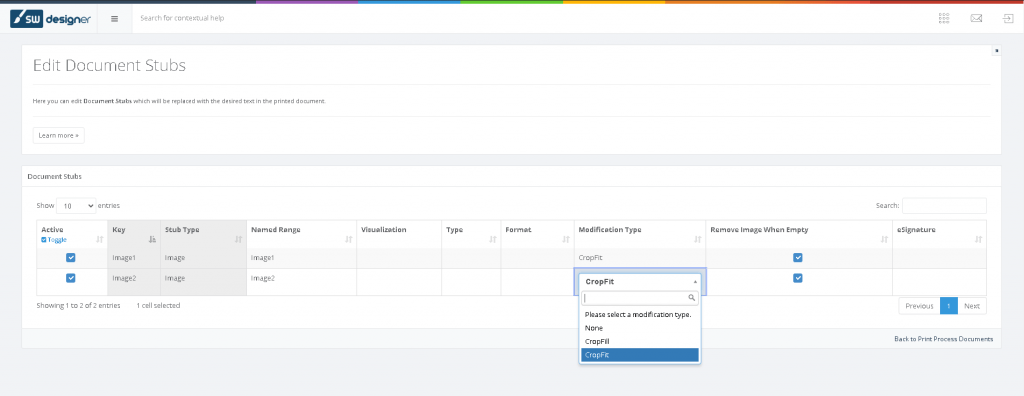Screen dimensions: 1024x396
Task: Click Stub Type cell of Image1 row
Action: point(203,258)
